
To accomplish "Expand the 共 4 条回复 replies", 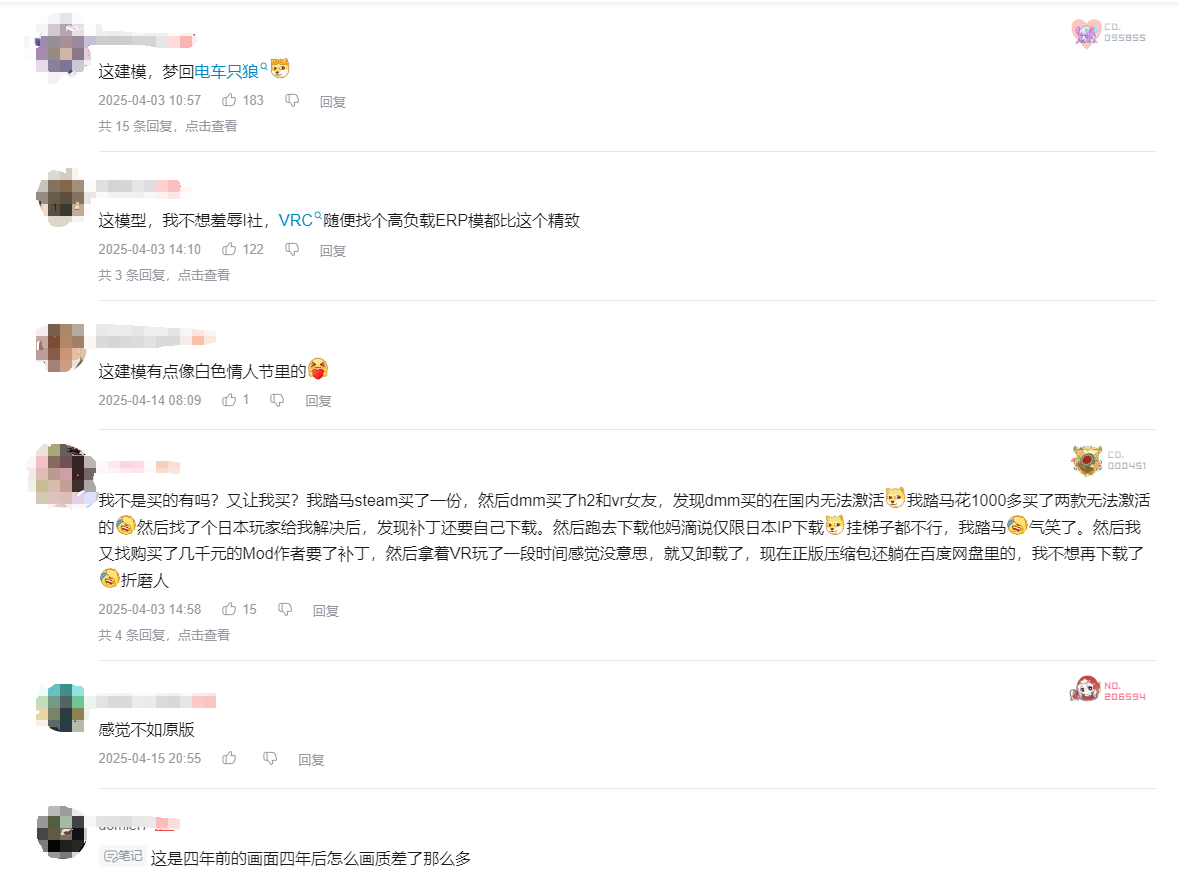I will [x=164, y=635].
